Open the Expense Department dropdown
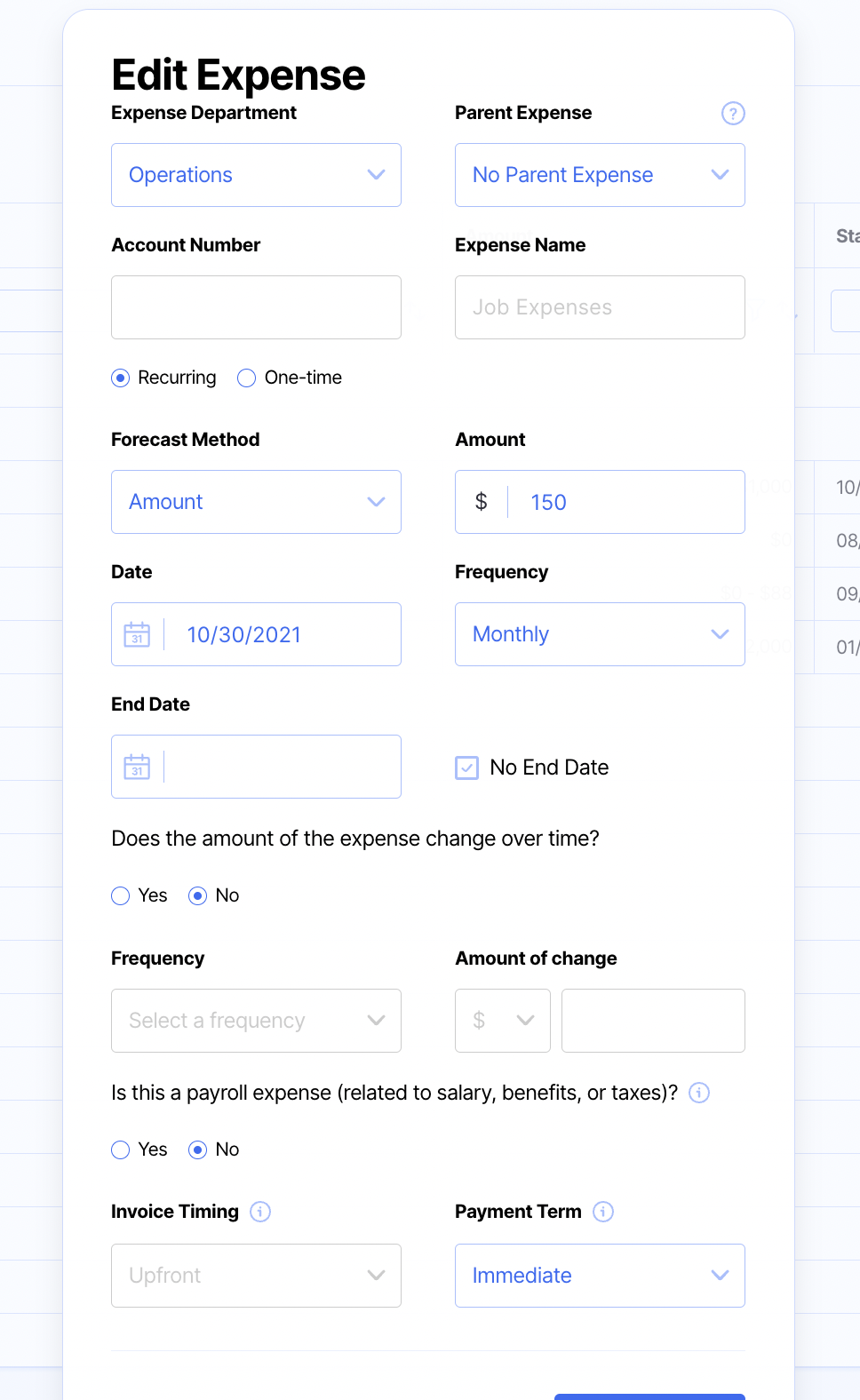 256,175
